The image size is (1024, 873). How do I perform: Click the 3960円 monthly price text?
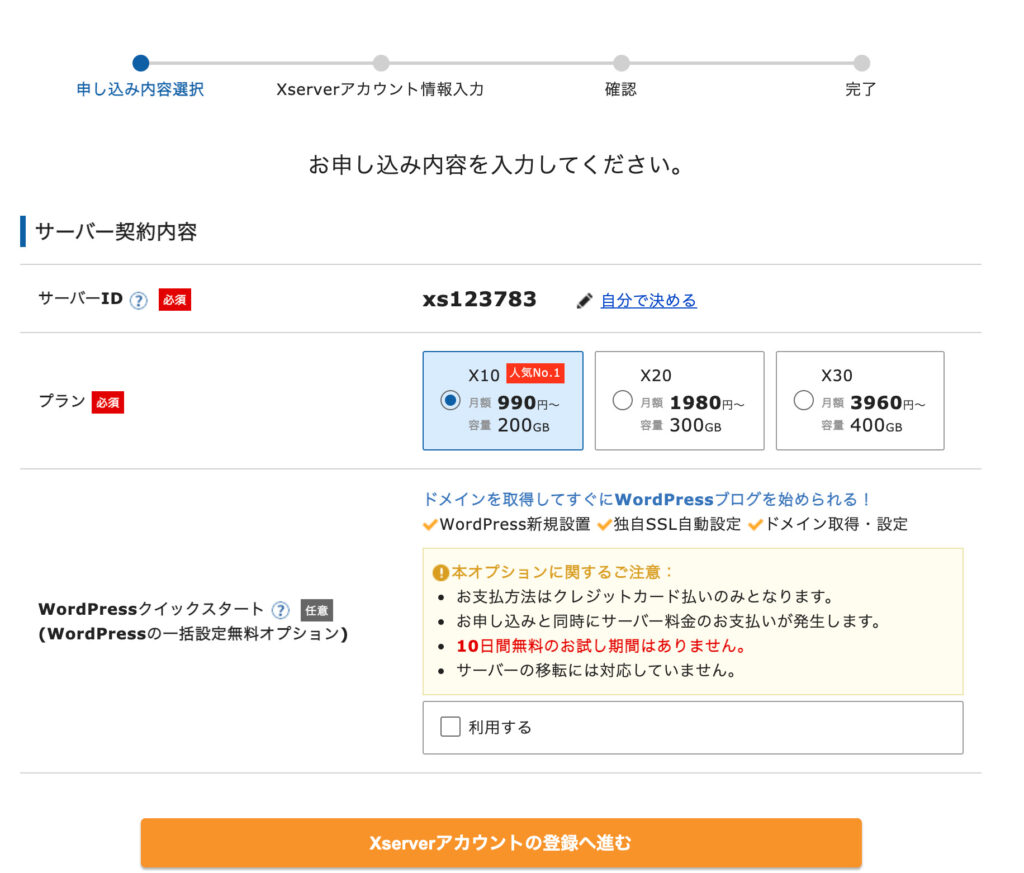pos(888,403)
